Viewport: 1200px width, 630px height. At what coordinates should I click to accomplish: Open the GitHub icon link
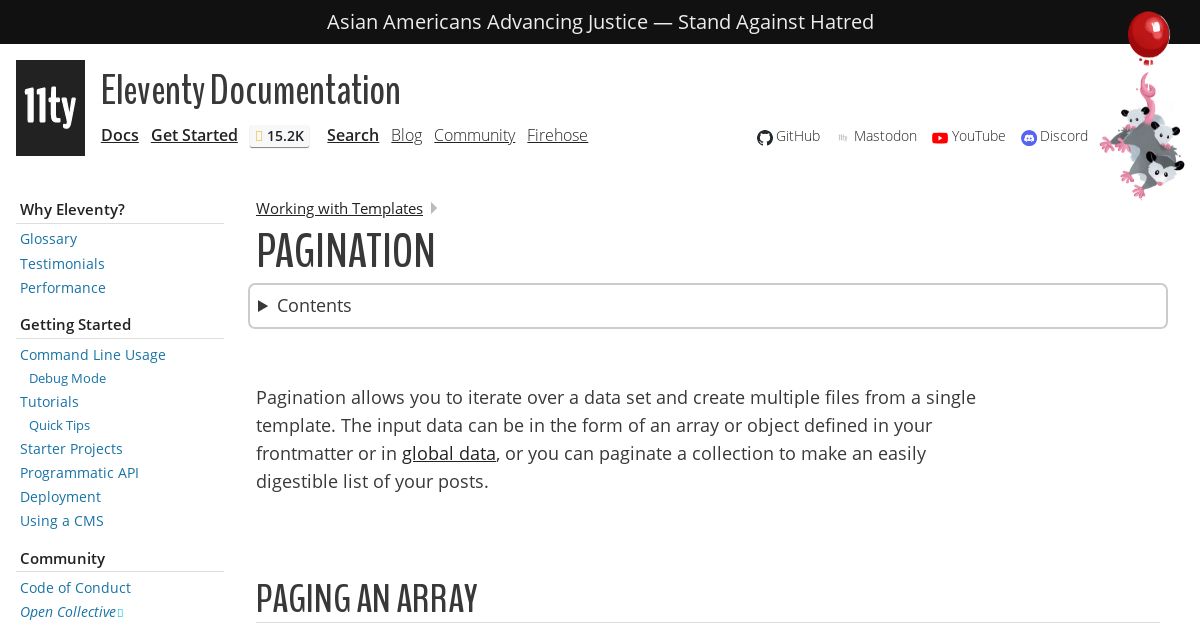coord(765,138)
